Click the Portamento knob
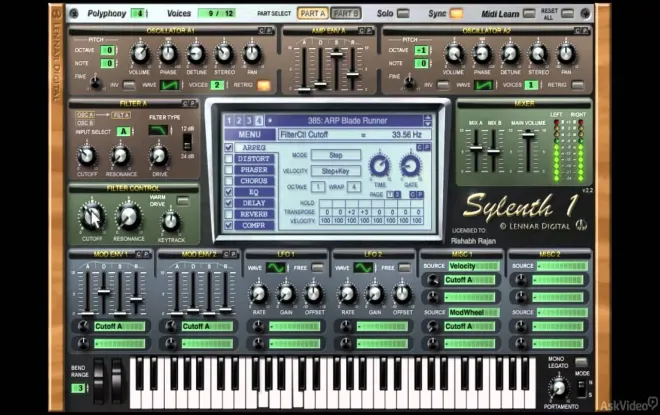The height and width of the screenshot is (415, 660). coord(559,388)
